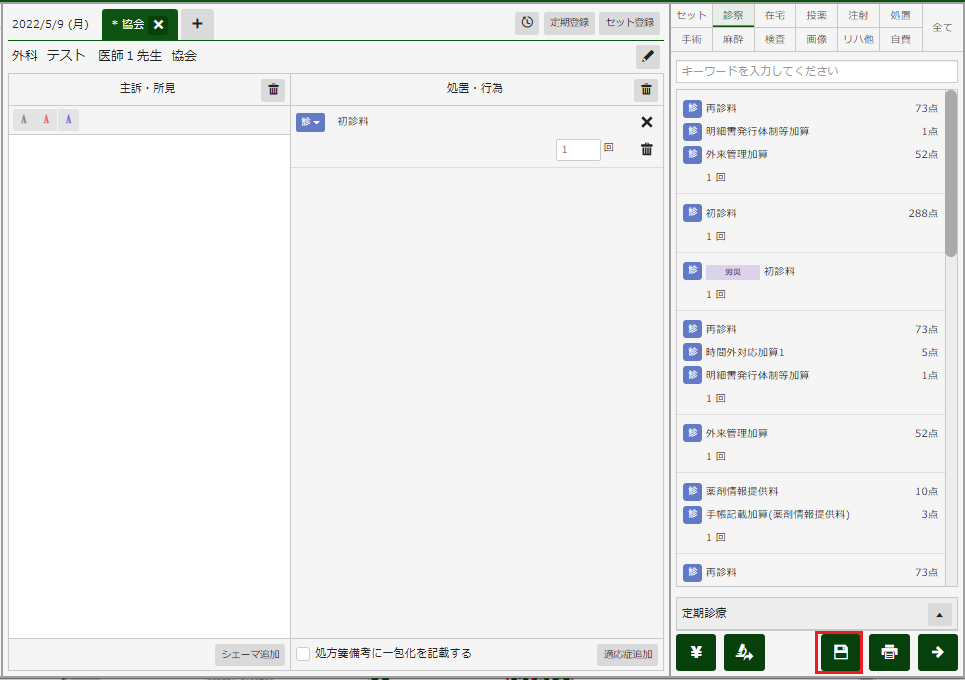Screen dimensions: 965x680
Task: Switch to the 在宅 tab
Action: pos(775,15)
